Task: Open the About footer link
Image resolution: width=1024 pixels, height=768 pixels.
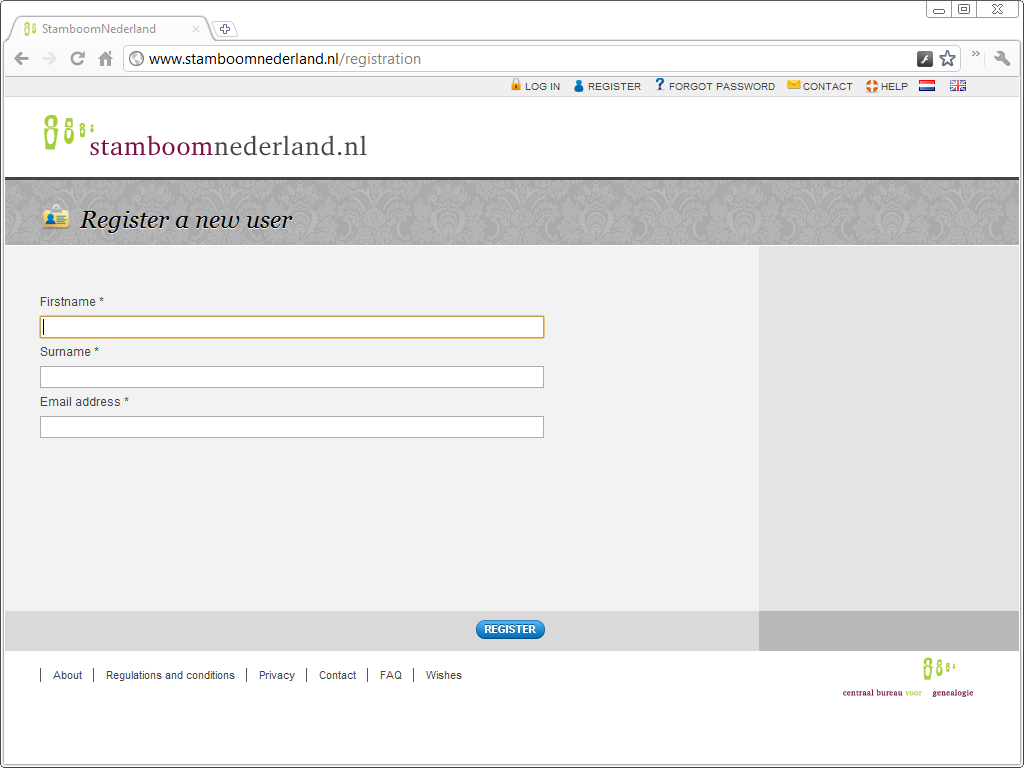Action: click(x=67, y=675)
